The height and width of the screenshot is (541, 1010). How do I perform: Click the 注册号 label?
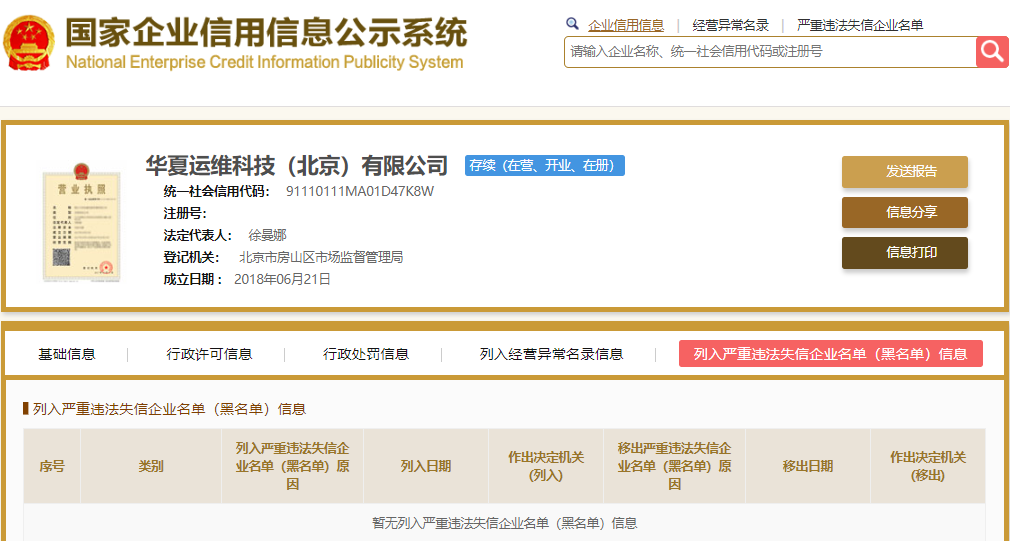click(x=184, y=213)
